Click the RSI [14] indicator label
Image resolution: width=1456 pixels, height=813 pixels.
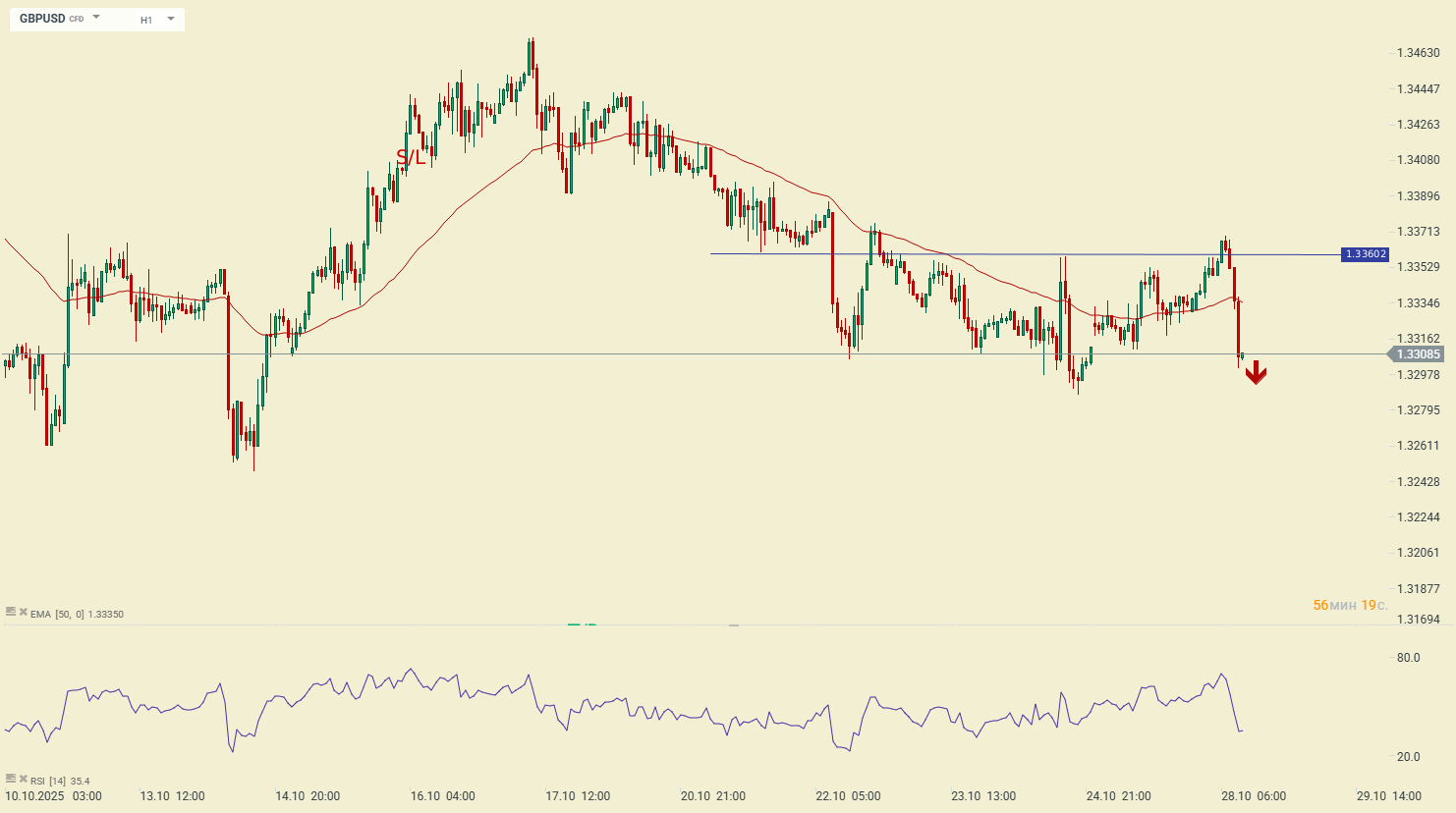(49, 782)
